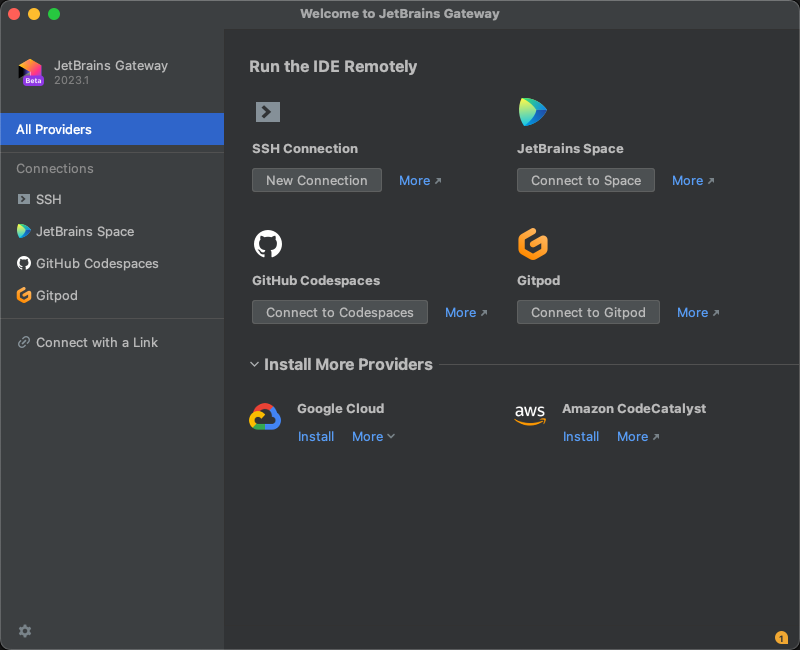Click the Connect to Space button
Image resolution: width=800 pixels, height=650 pixels.
[x=586, y=180]
